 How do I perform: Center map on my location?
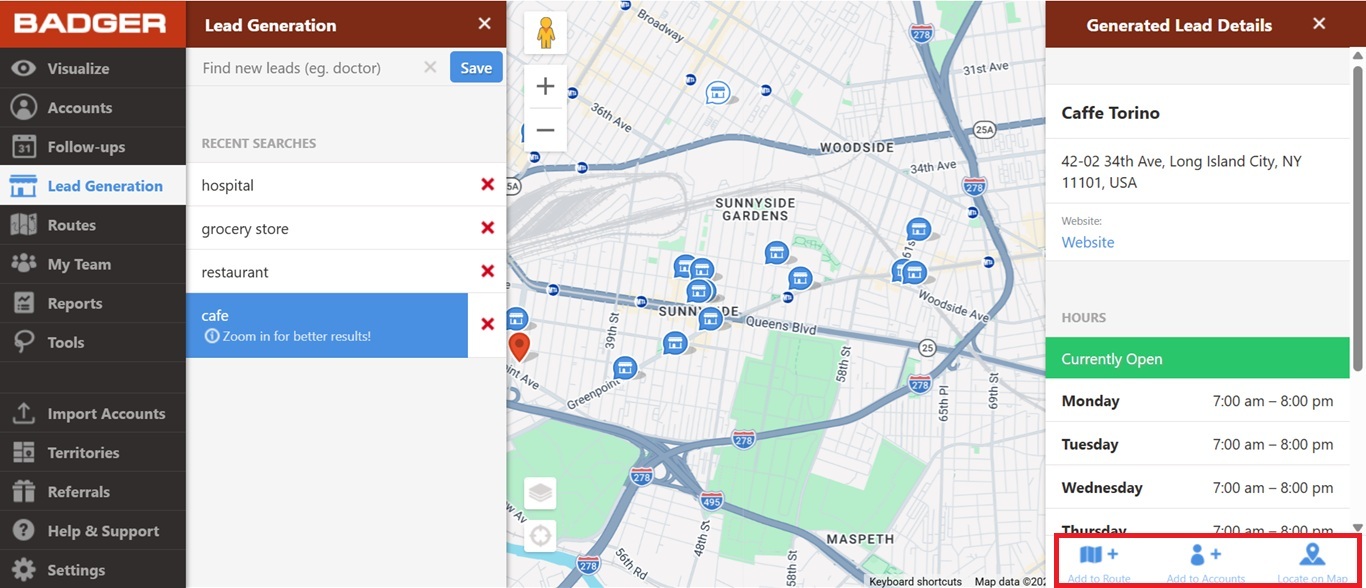pos(540,536)
